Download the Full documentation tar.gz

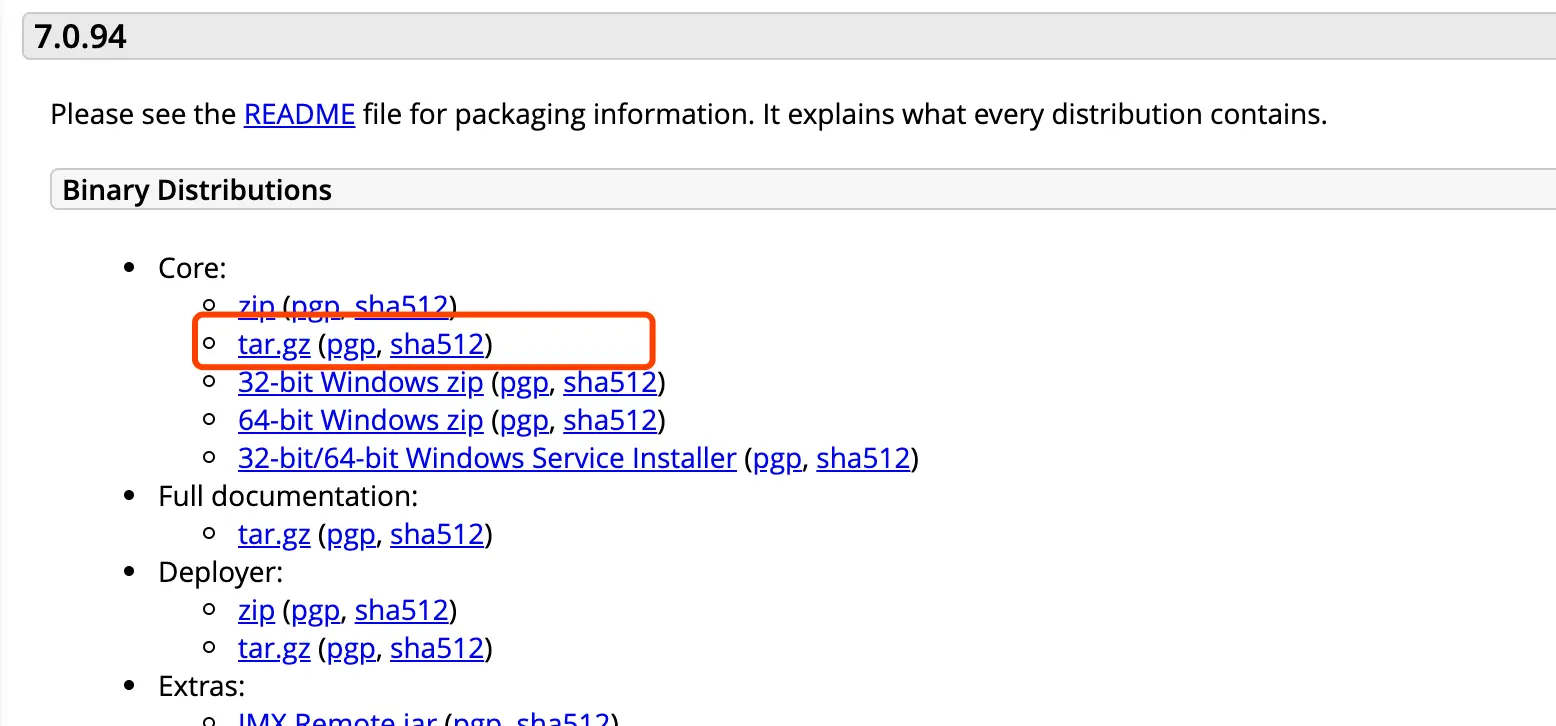274,535
